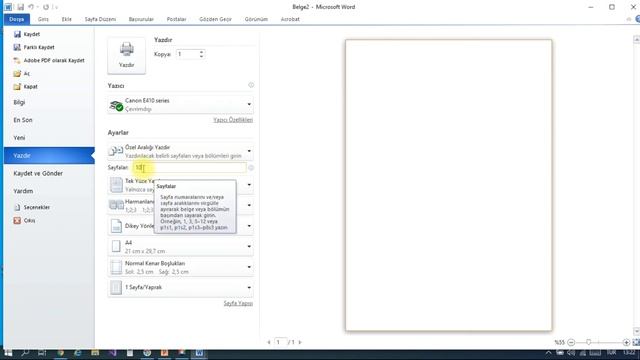Click the zoom in plus button
Viewport: 640px width, 360px height.
(626, 342)
